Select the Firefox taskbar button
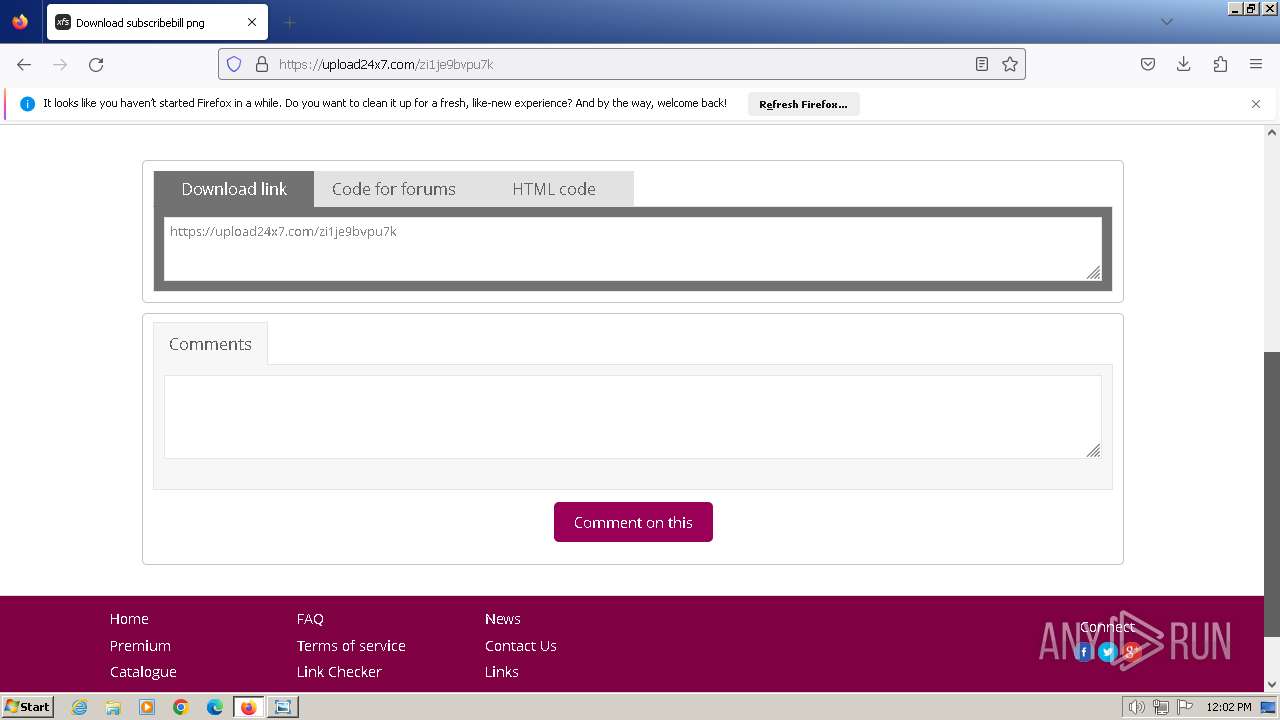The image size is (1280, 720). 249,707
